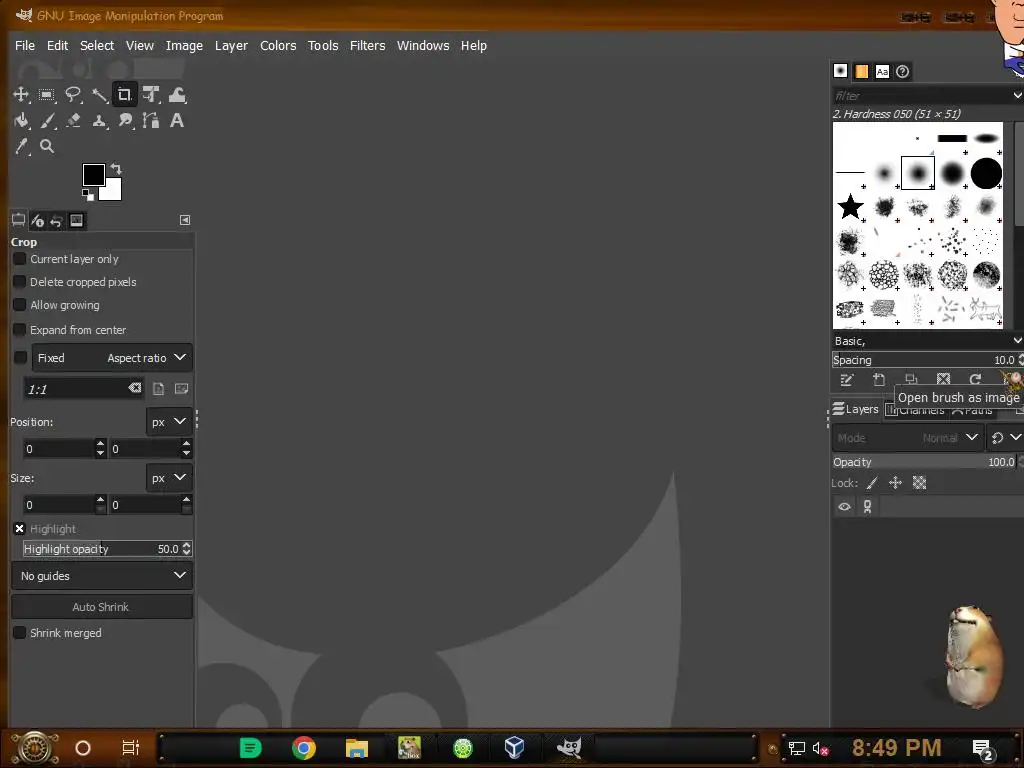The height and width of the screenshot is (768, 1024).
Task: Select the Move tool
Action: pos(21,95)
